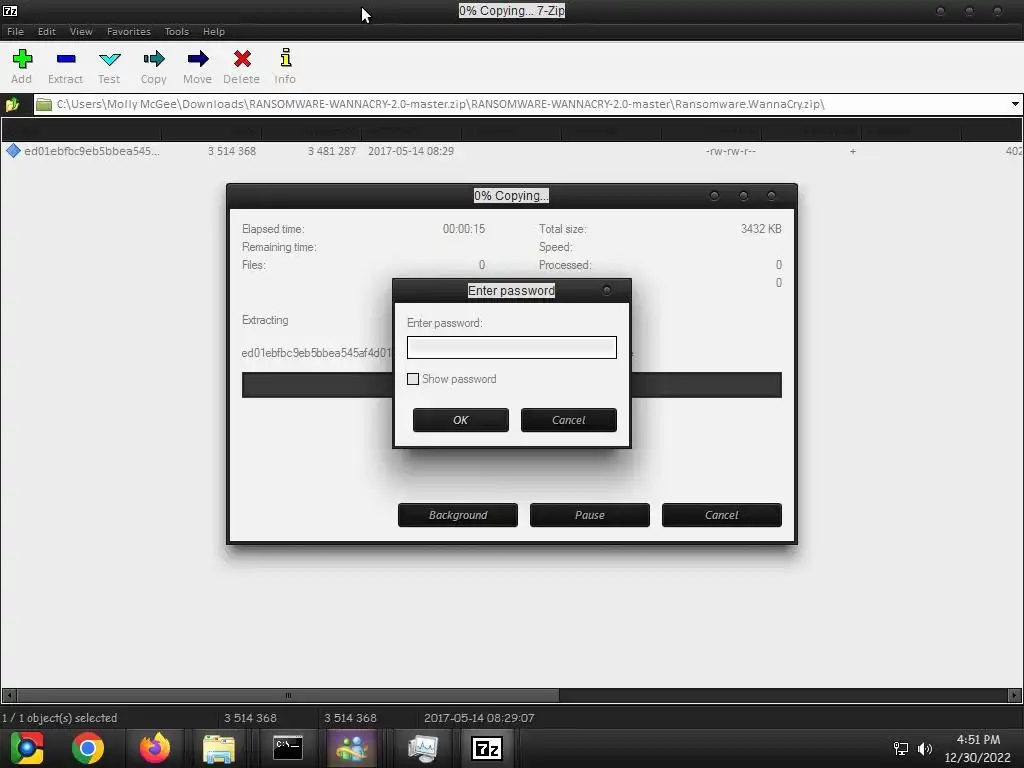Click status bar text 1 / 1 object(s) selected
Viewport: 1024px width, 768px height.
point(59,718)
